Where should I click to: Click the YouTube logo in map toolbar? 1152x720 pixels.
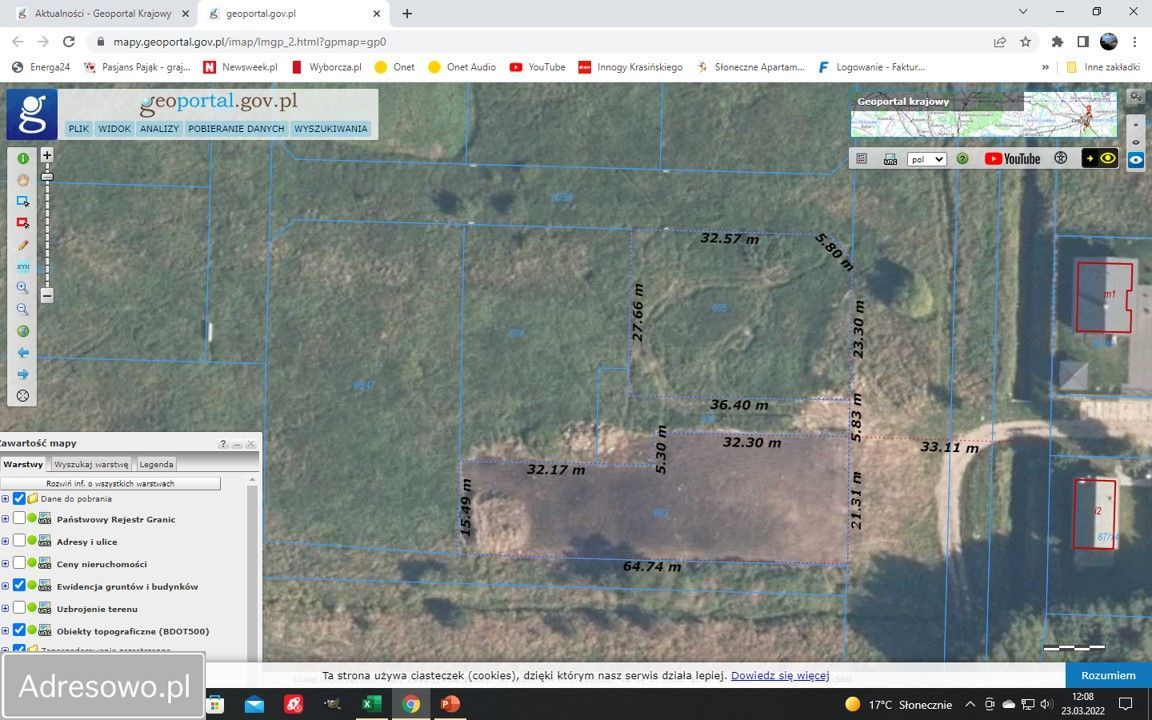(x=1012, y=159)
